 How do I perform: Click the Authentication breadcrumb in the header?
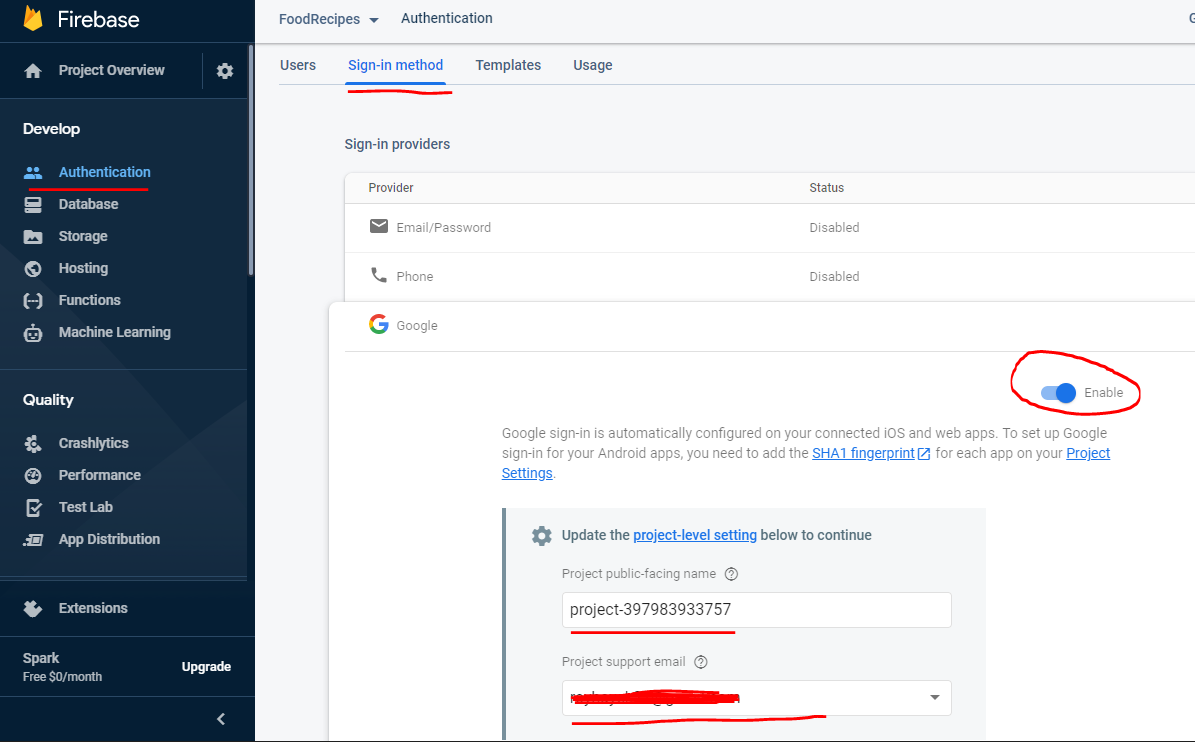point(447,18)
